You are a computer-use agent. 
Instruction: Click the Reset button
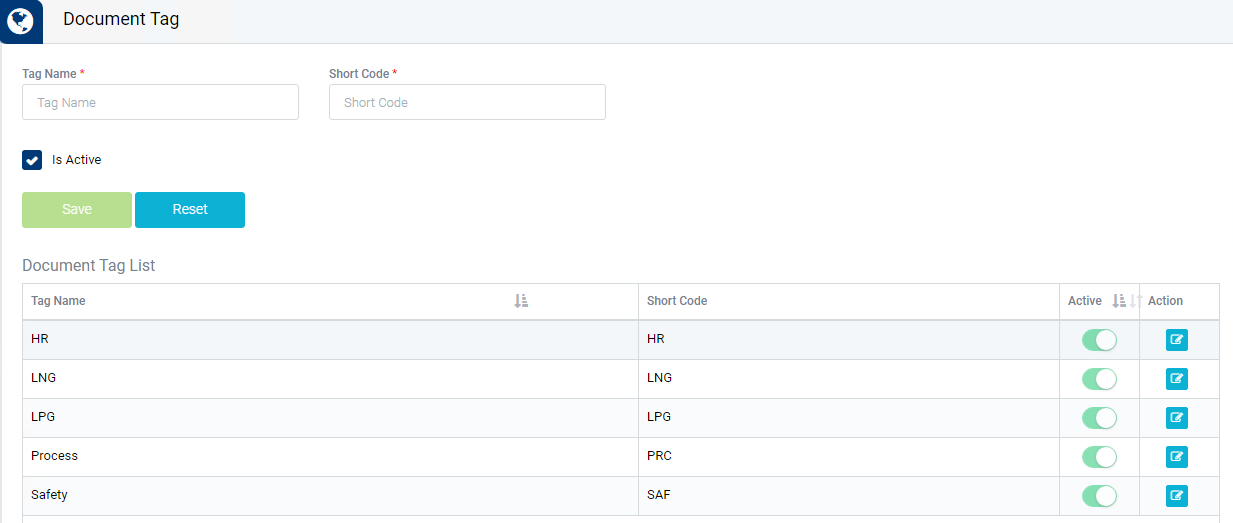click(190, 210)
